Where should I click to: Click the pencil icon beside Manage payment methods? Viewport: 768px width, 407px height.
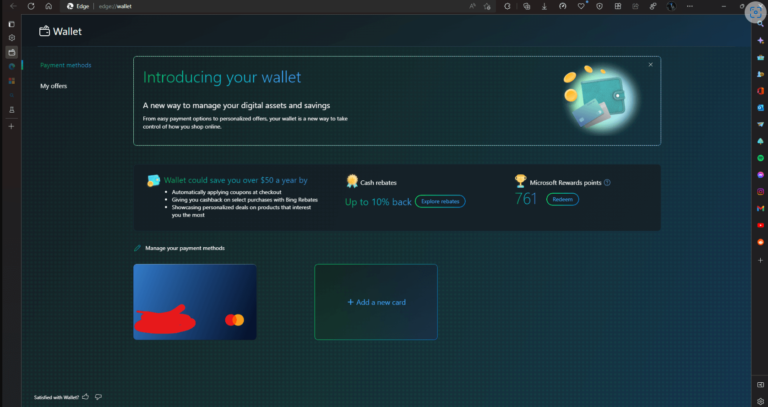point(138,248)
